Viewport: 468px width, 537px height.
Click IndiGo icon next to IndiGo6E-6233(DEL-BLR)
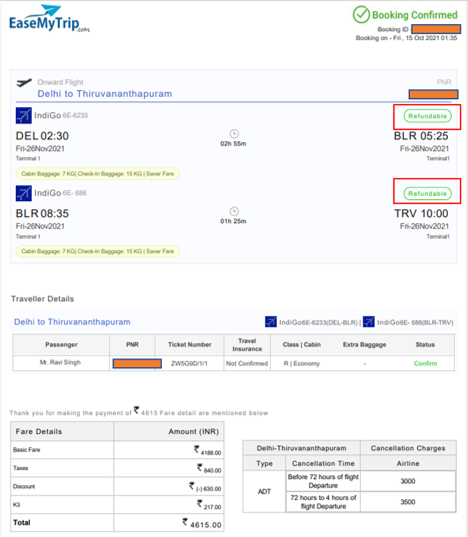click(271, 322)
